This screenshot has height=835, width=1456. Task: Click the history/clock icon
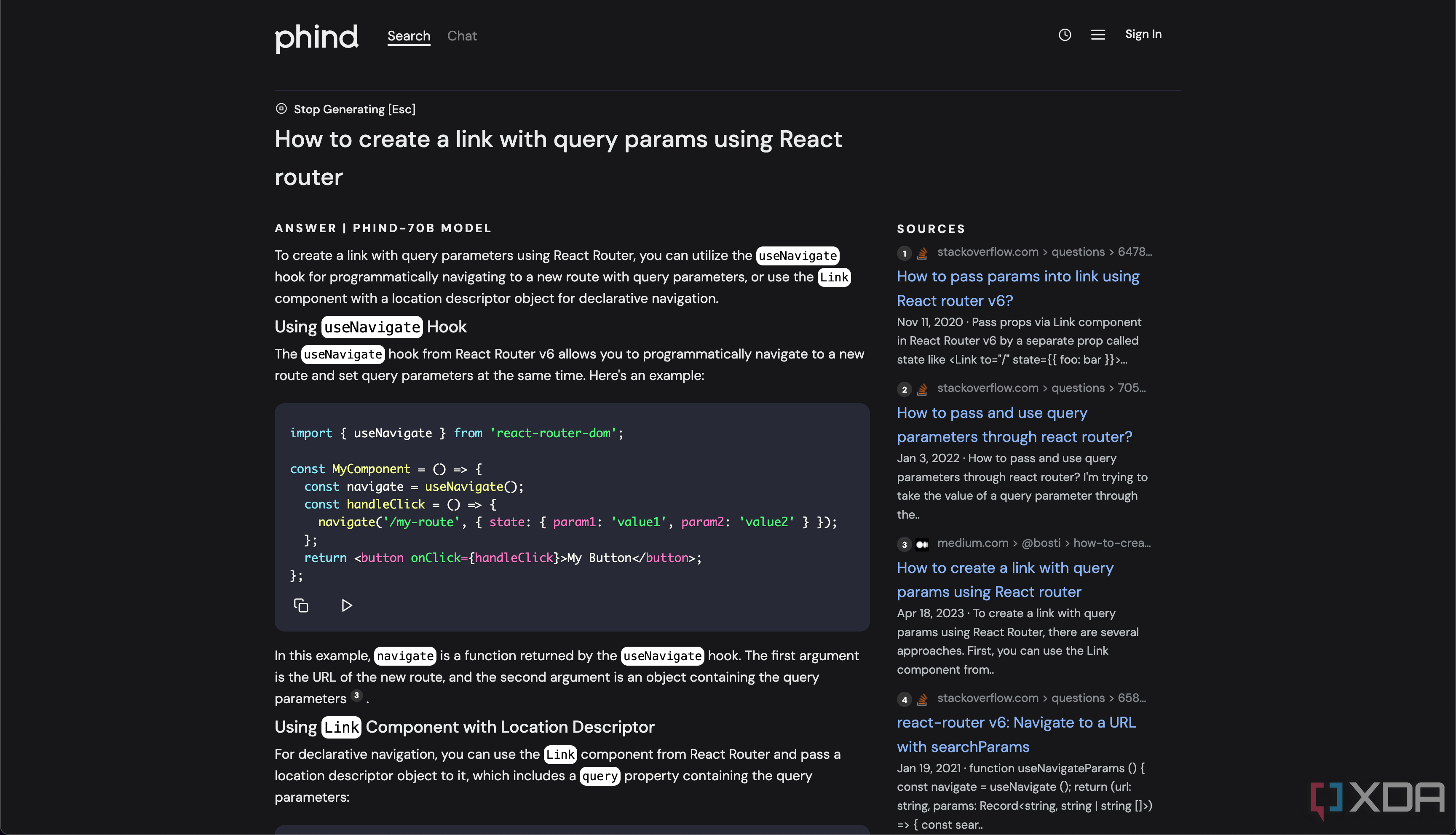(1065, 35)
